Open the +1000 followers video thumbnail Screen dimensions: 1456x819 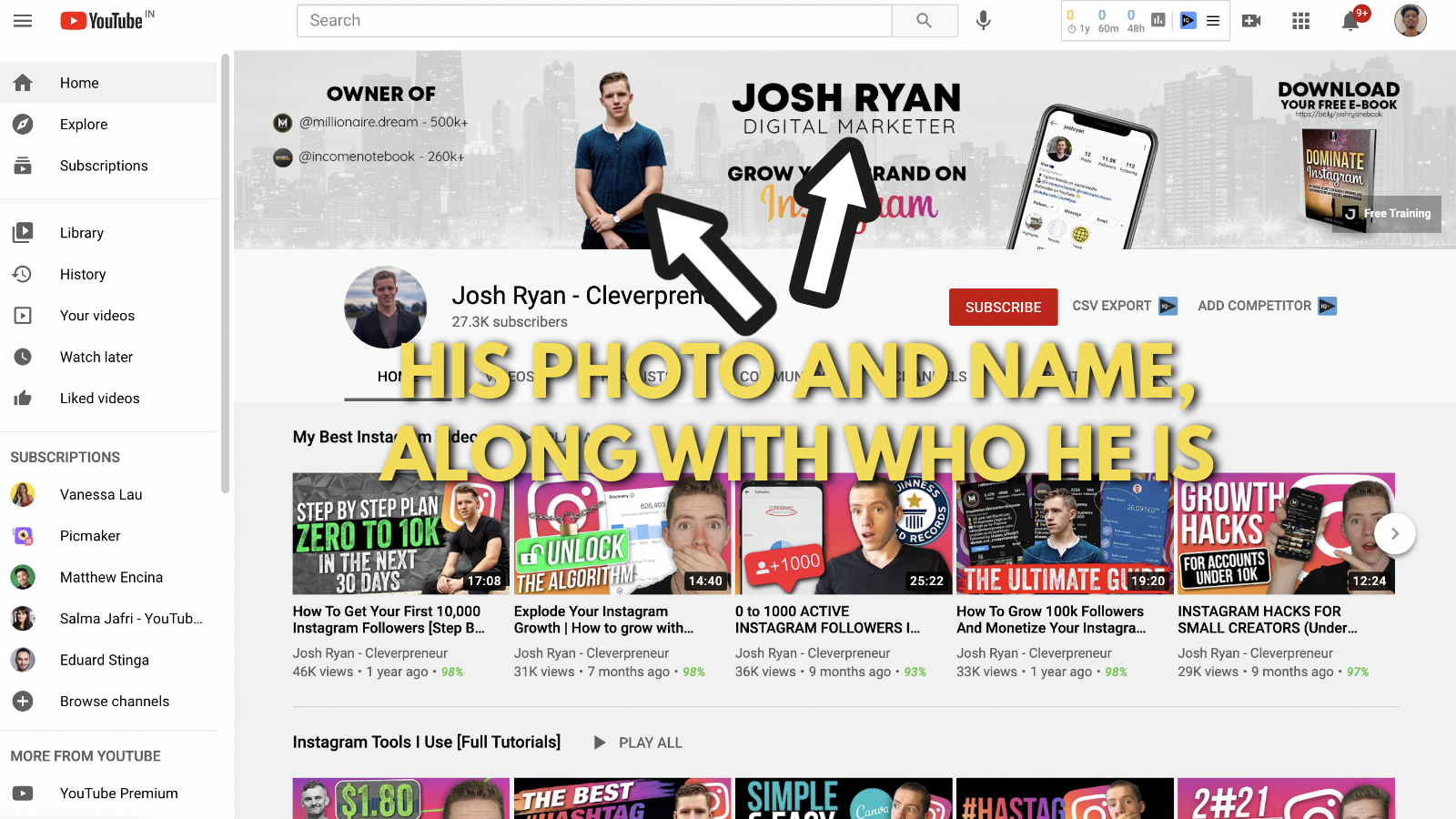point(844,533)
